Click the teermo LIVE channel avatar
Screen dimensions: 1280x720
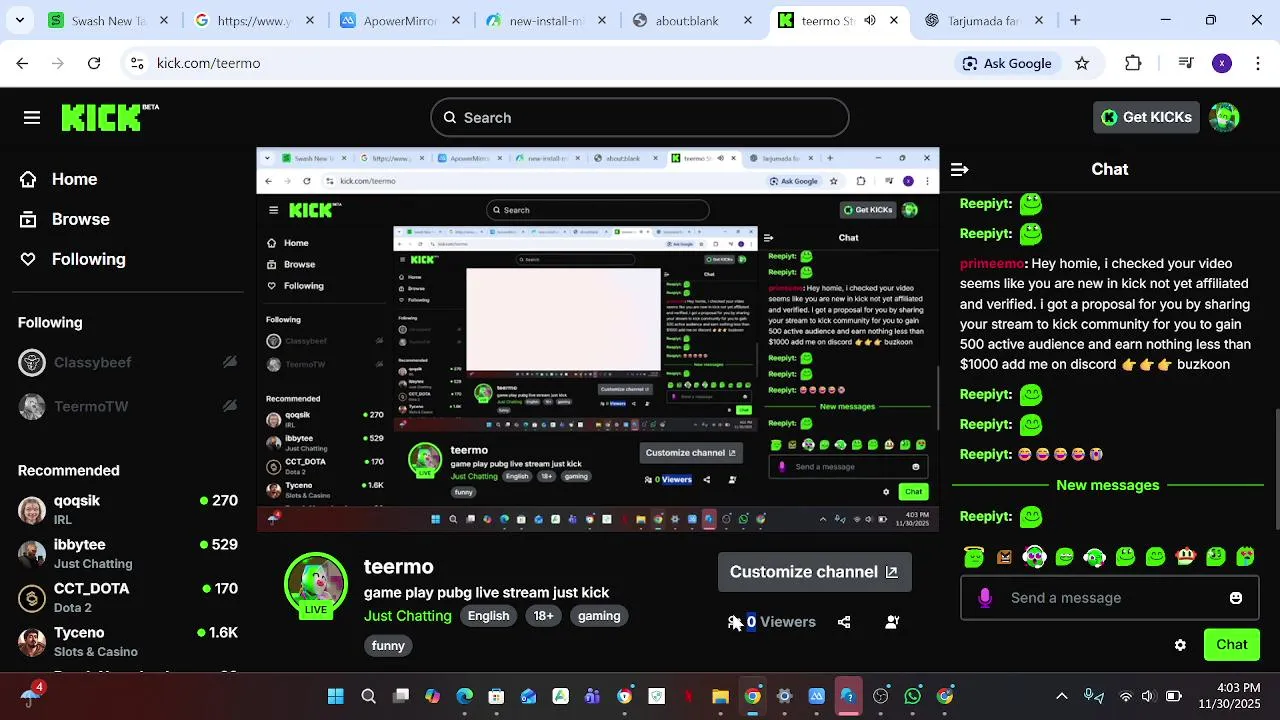(x=316, y=584)
